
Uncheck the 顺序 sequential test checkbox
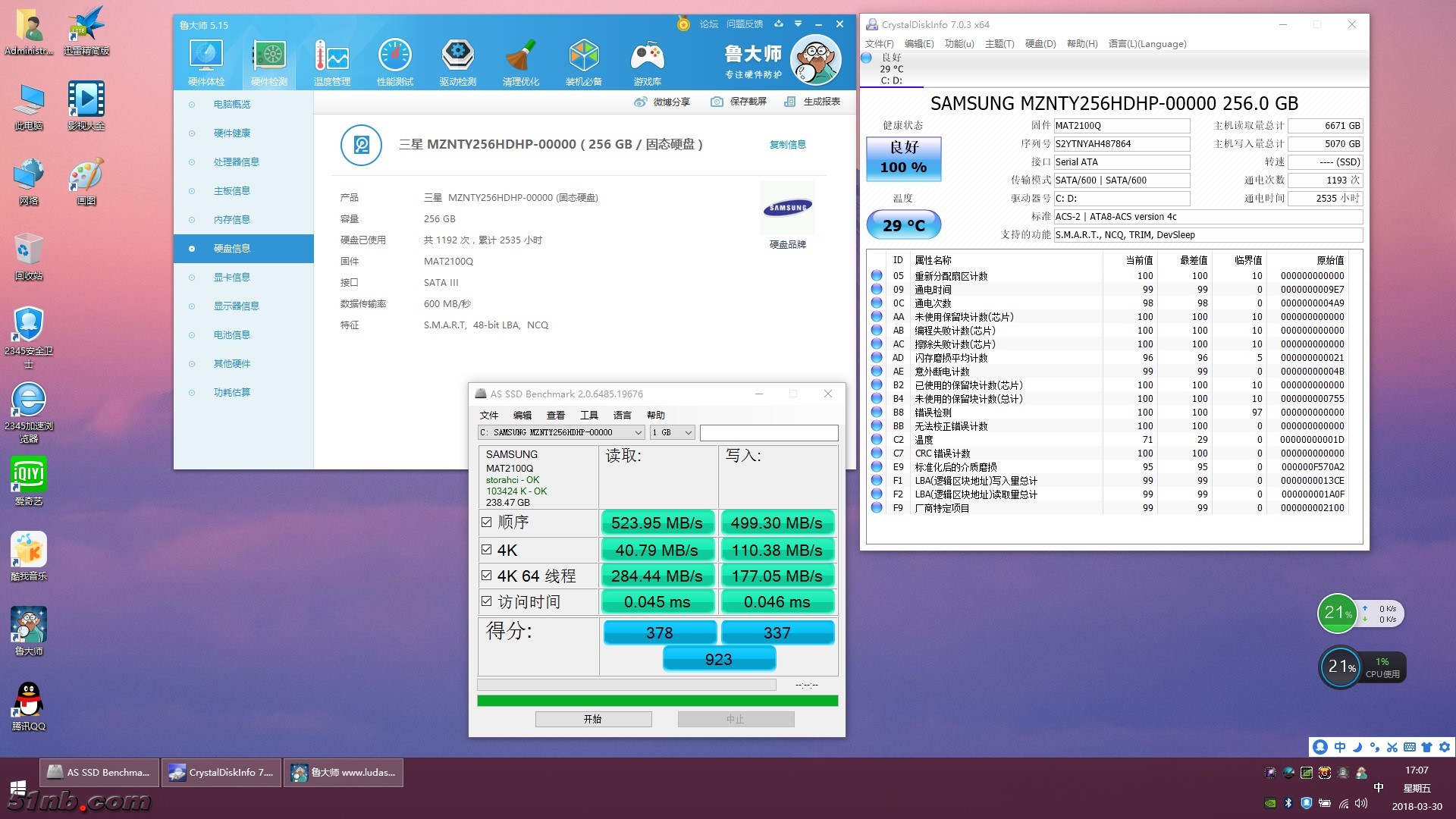pyautogui.click(x=487, y=522)
